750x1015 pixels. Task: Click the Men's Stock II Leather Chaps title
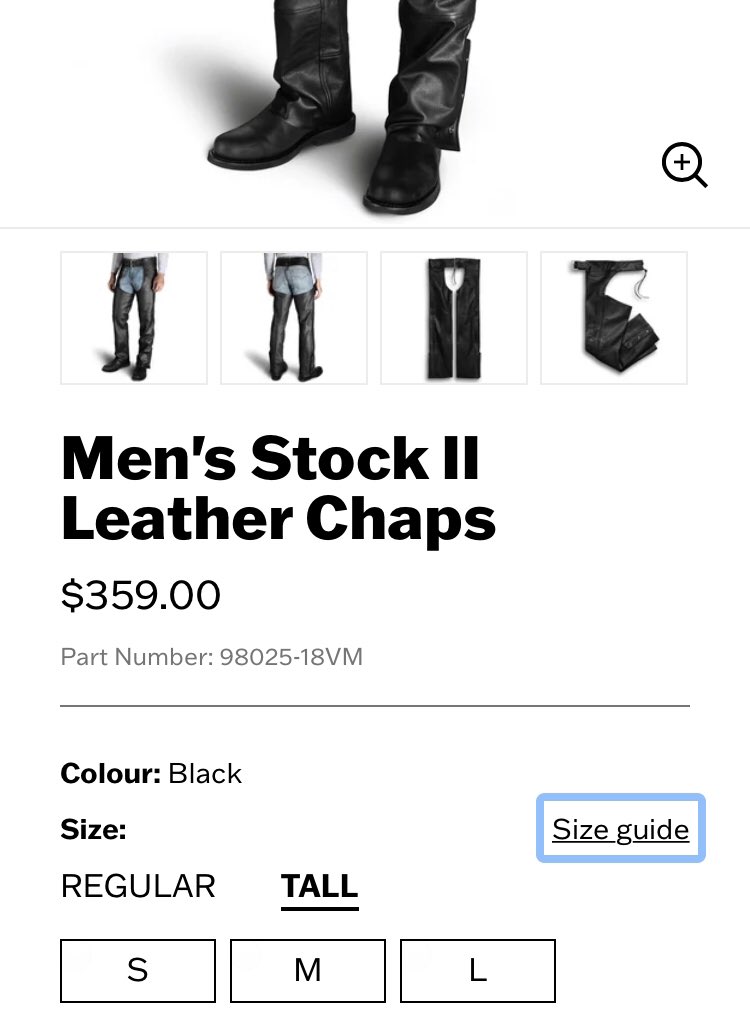pyautogui.click(x=278, y=488)
